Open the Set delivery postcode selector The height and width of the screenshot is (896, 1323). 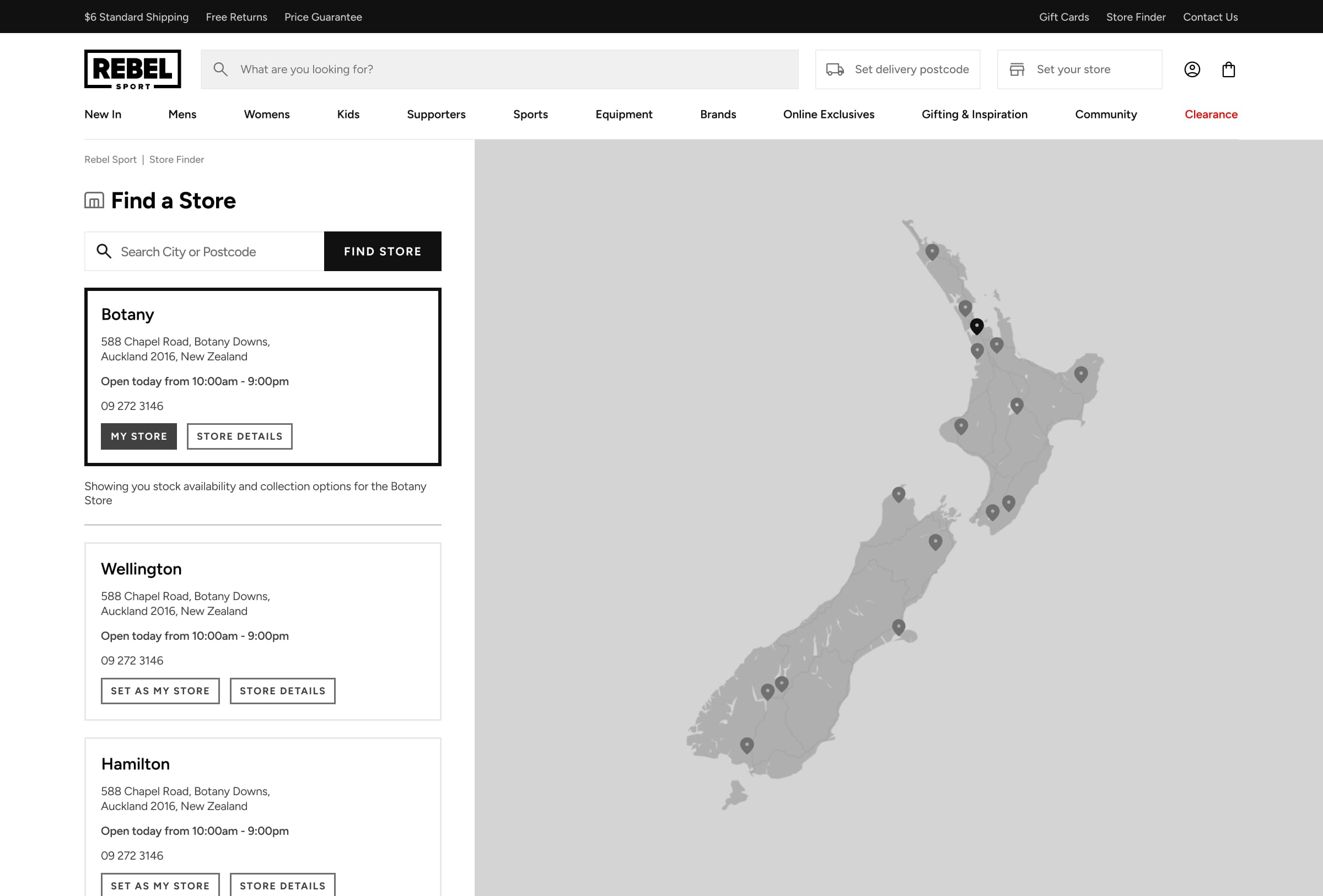click(897, 69)
